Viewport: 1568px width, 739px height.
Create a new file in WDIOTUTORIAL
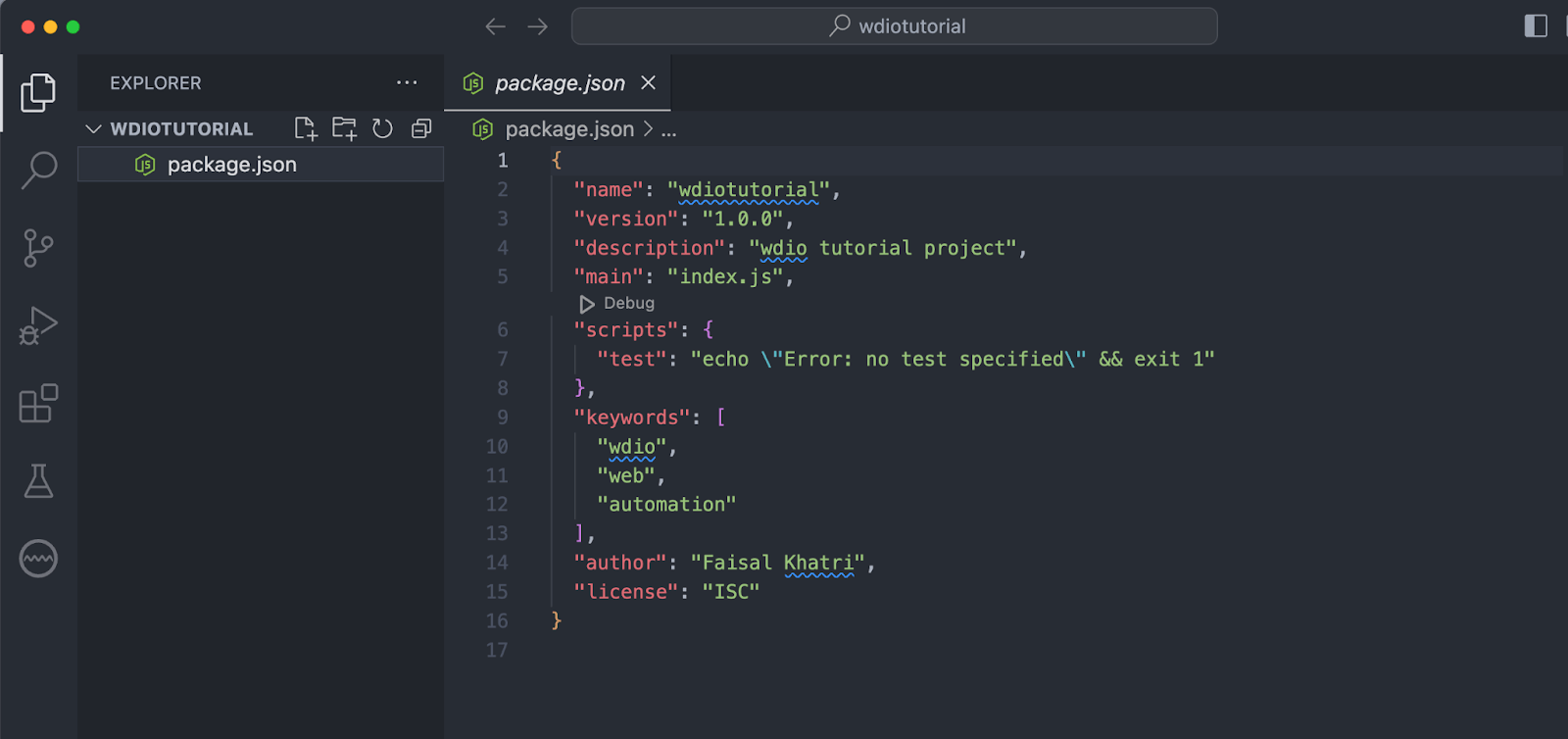point(306,128)
